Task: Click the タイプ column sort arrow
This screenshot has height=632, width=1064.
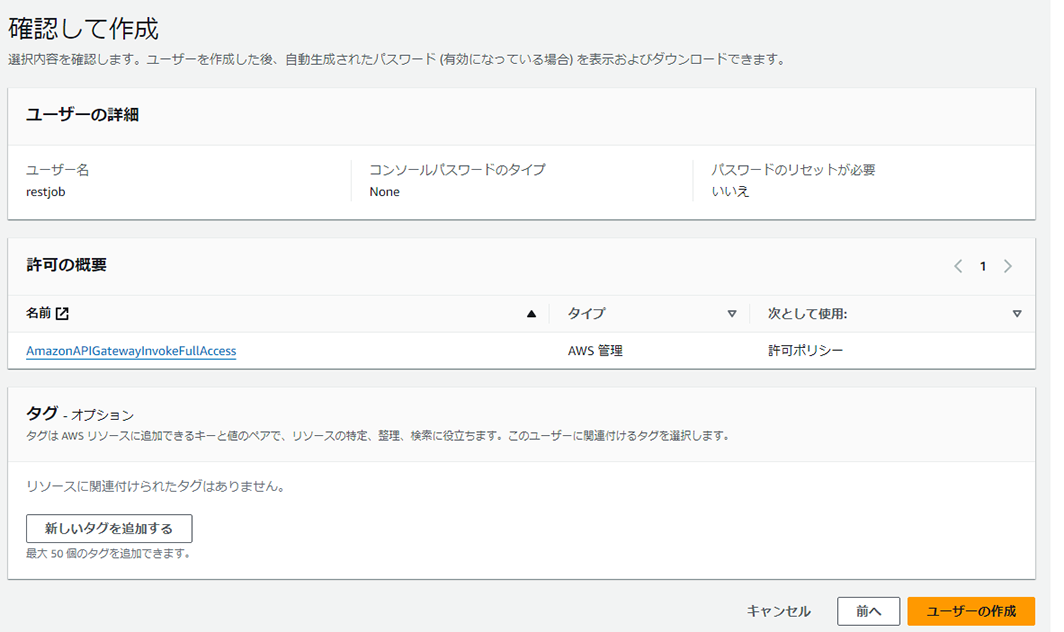Action: coord(731,314)
